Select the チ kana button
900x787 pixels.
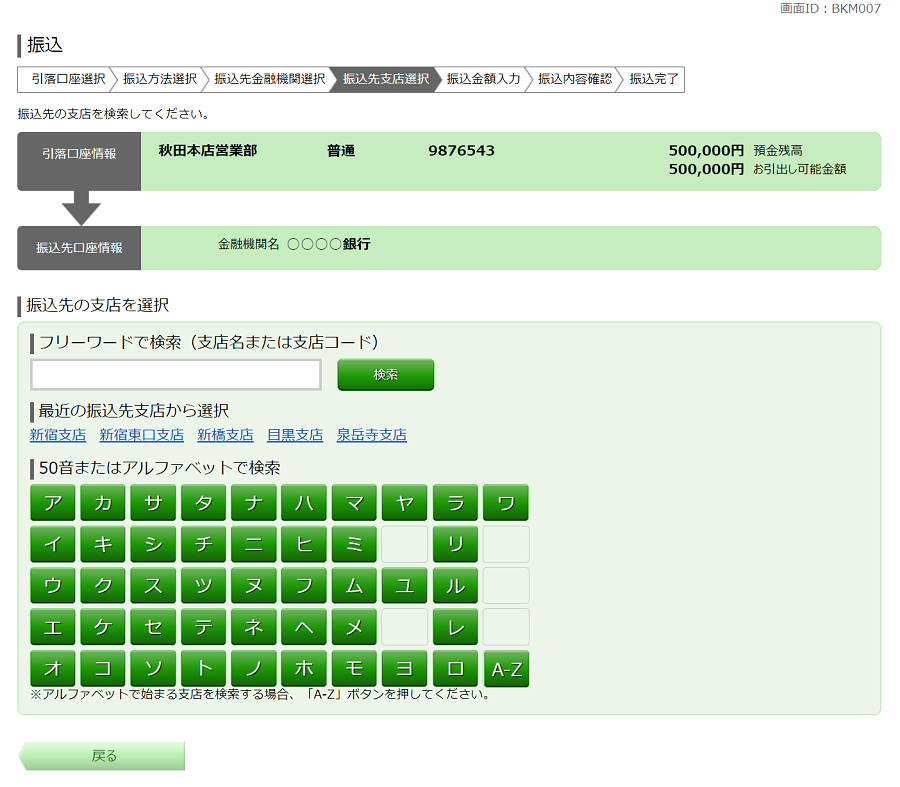tap(204, 544)
